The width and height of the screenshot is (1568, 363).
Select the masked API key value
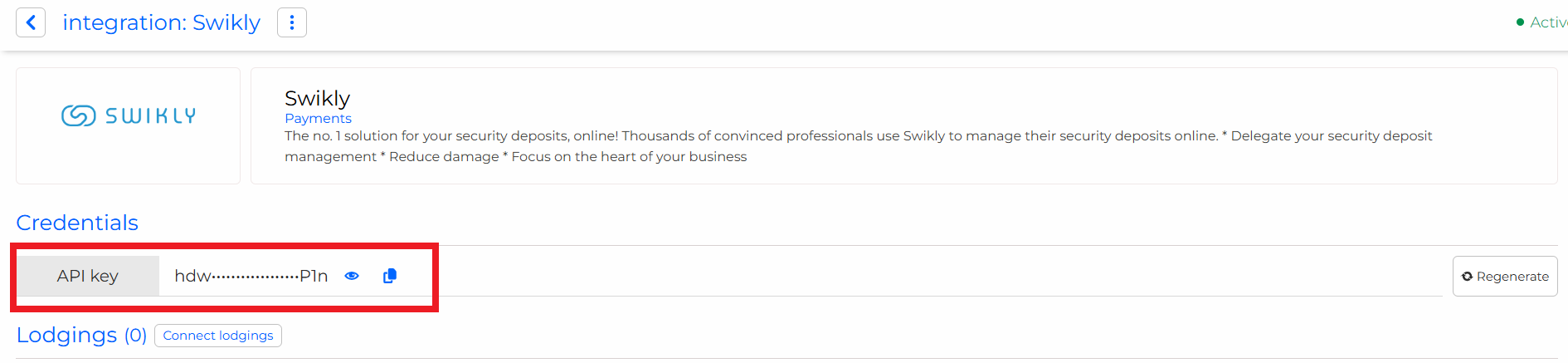tap(251, 276)
